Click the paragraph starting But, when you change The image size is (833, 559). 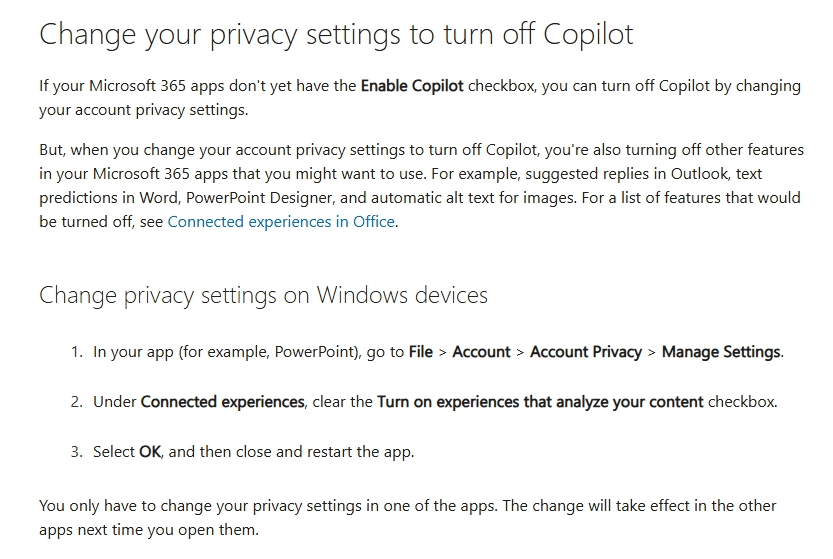point(421,185)
